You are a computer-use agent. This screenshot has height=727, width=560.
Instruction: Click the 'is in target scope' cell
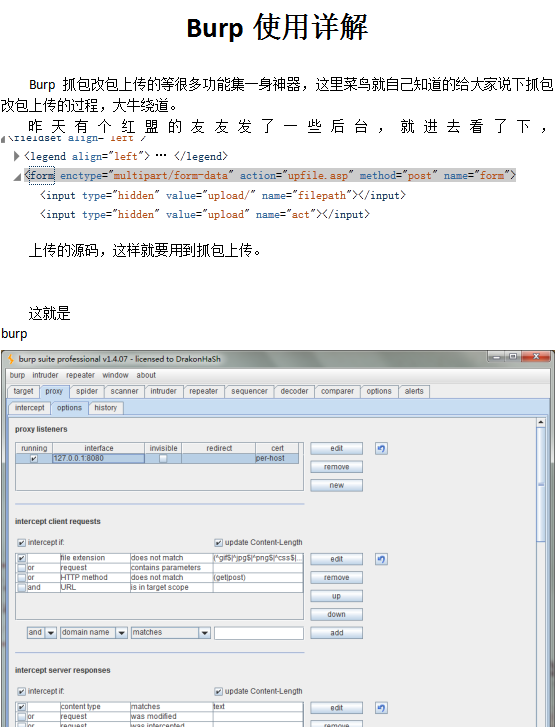tap(171, 587)
